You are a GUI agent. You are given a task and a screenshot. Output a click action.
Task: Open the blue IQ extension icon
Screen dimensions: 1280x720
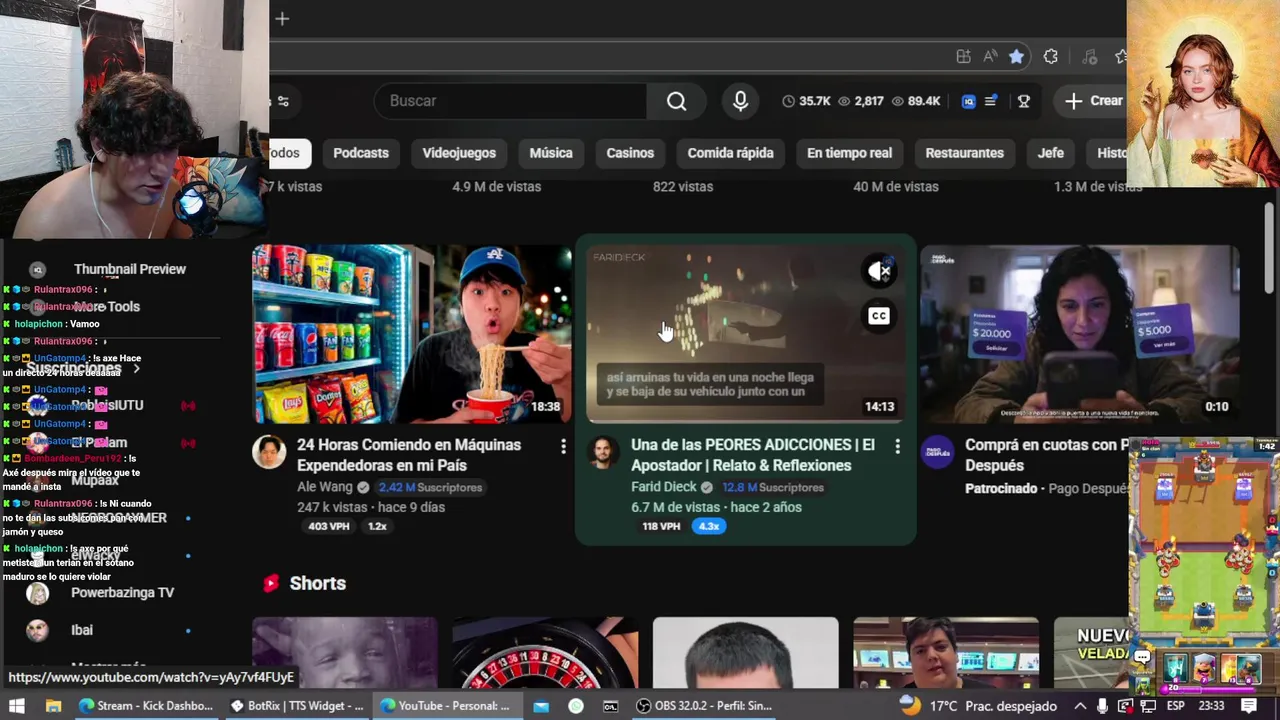pos(968,101)
